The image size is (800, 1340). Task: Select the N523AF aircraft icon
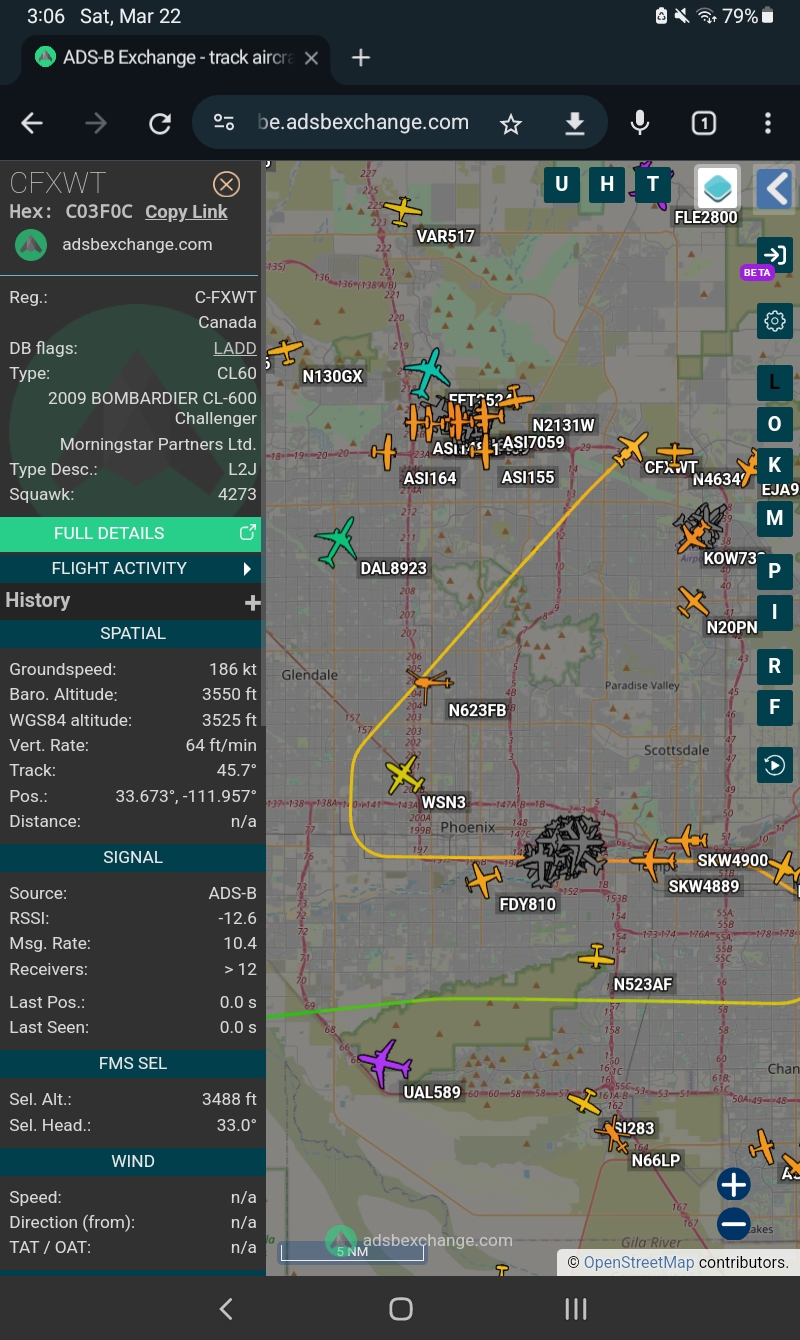pos(596,957)
